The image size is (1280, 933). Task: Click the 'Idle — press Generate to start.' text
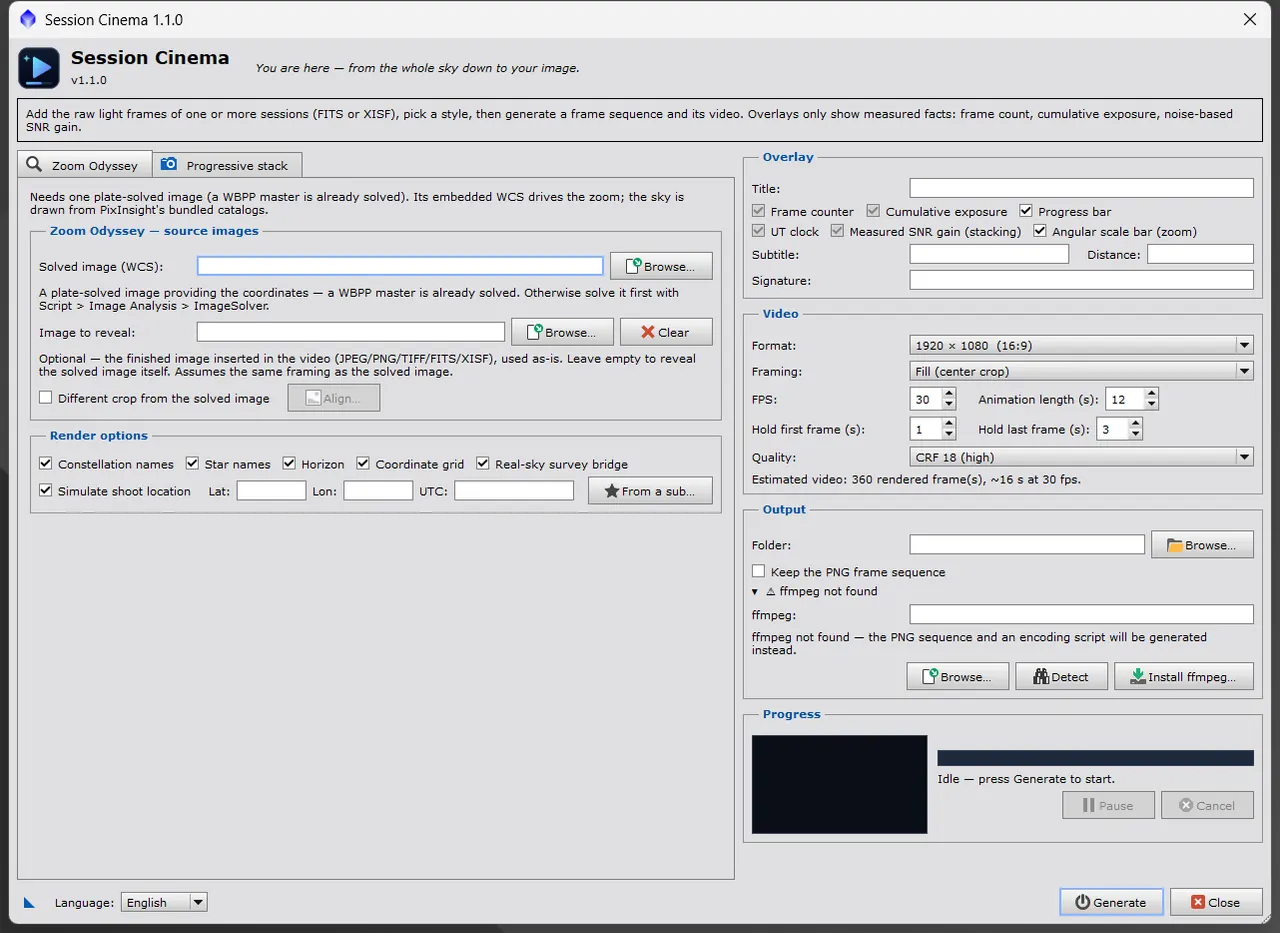[x=1026, y=779]
